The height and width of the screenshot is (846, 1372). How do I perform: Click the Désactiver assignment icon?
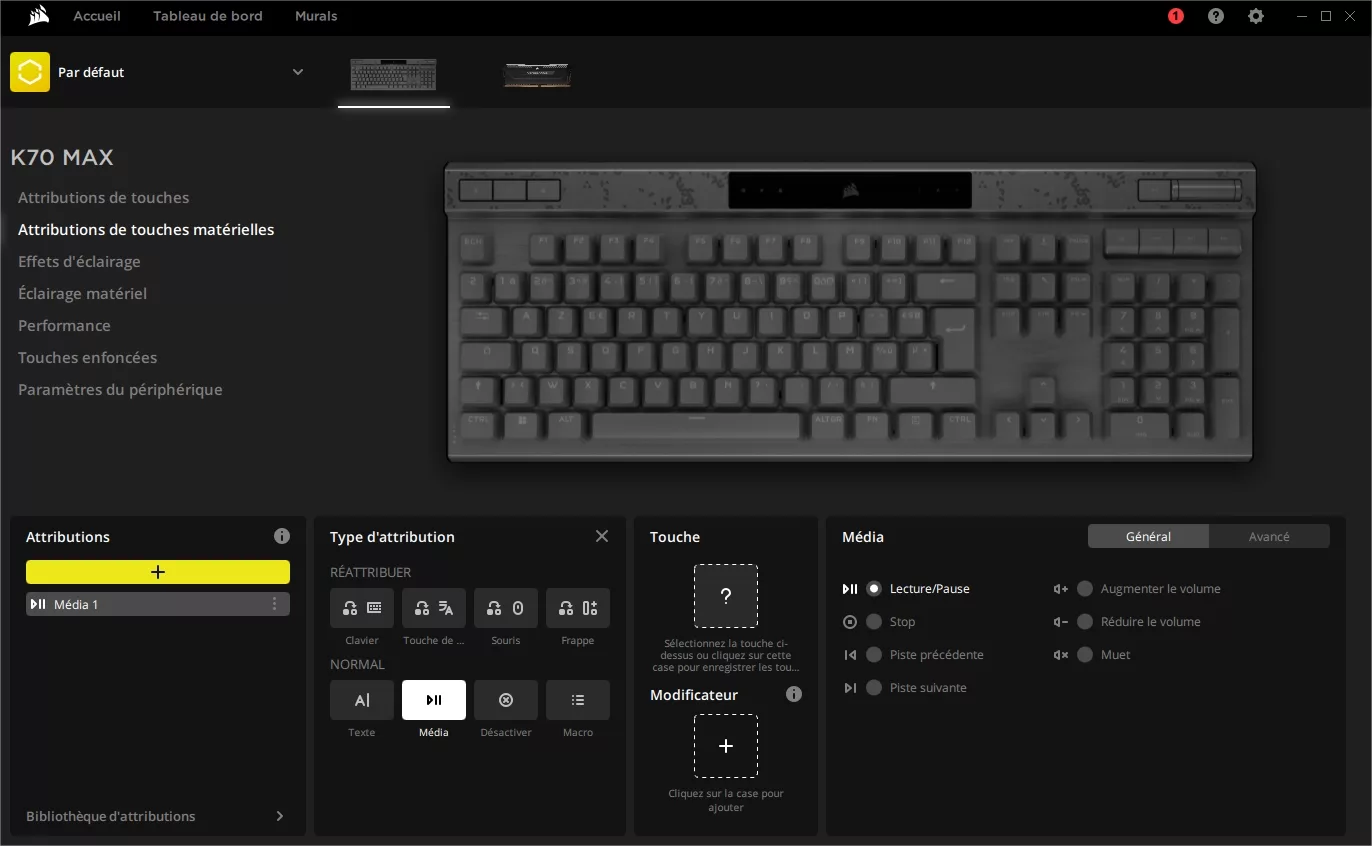click(505, 700)
